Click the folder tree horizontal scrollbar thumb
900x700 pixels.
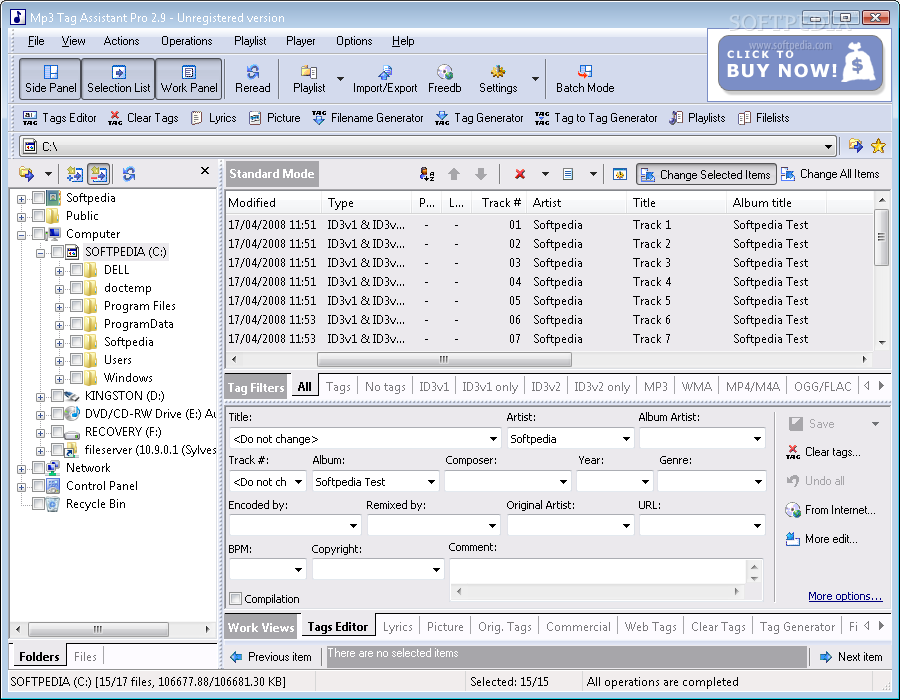[x=98, y=629]
